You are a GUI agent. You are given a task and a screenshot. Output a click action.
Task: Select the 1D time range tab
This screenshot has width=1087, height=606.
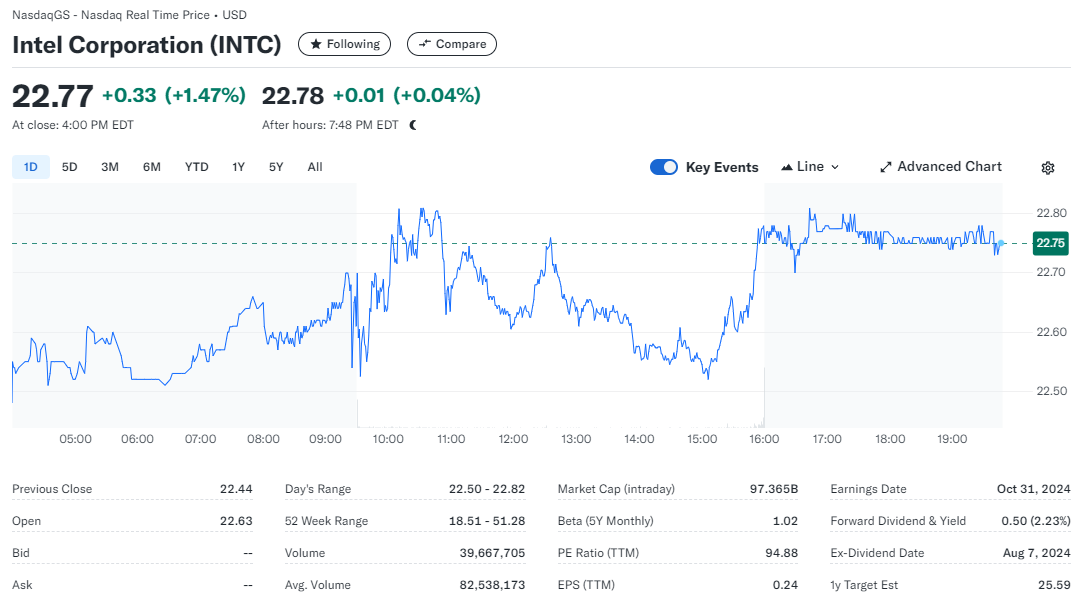[31, 167]
